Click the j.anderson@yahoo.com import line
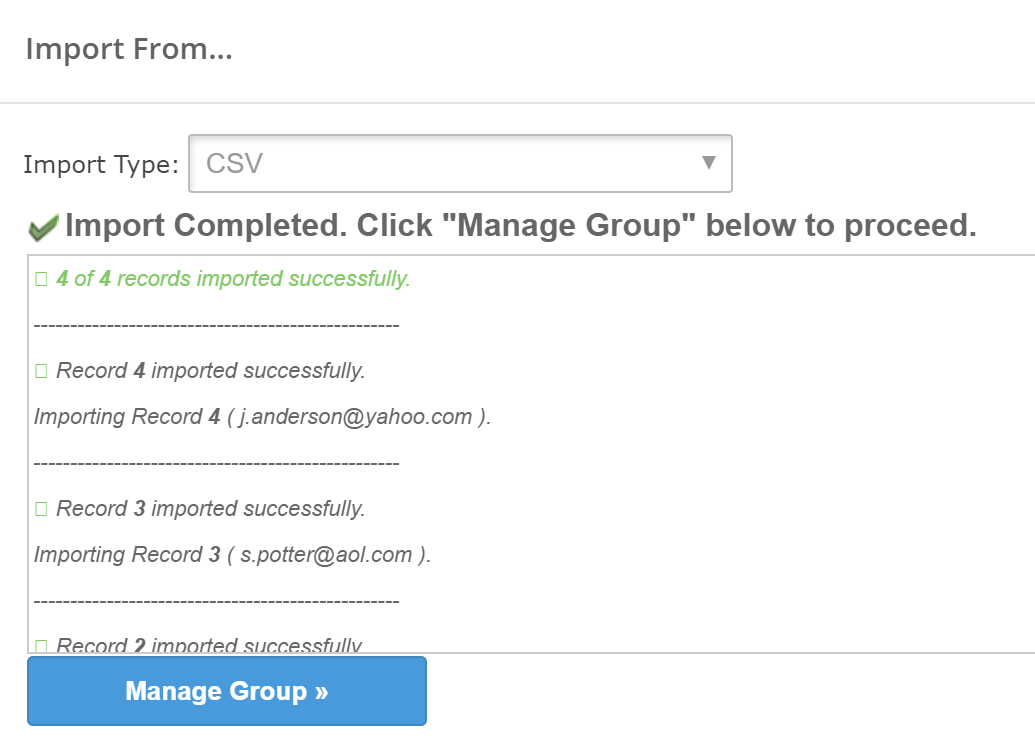This screenshot has height=747, width=1035. tap(262, 417)
